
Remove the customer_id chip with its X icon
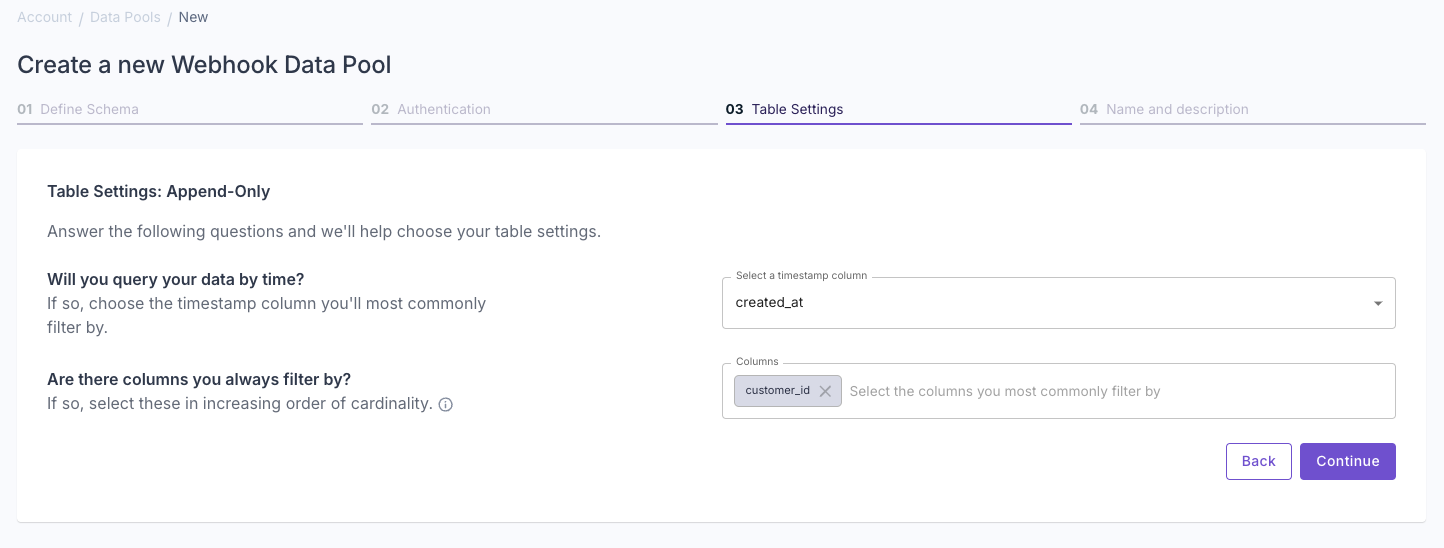pos(825,391)
